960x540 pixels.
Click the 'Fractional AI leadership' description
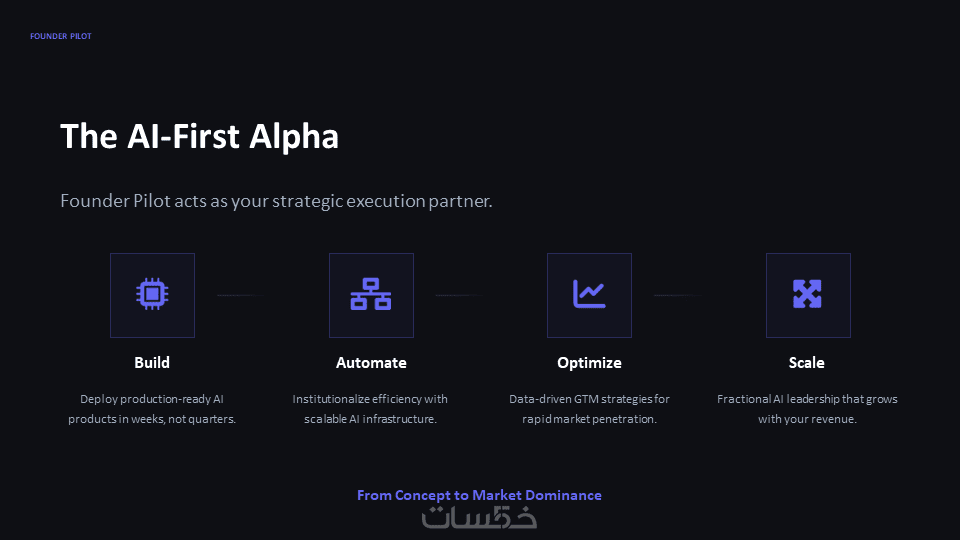[x=807, y=409]
